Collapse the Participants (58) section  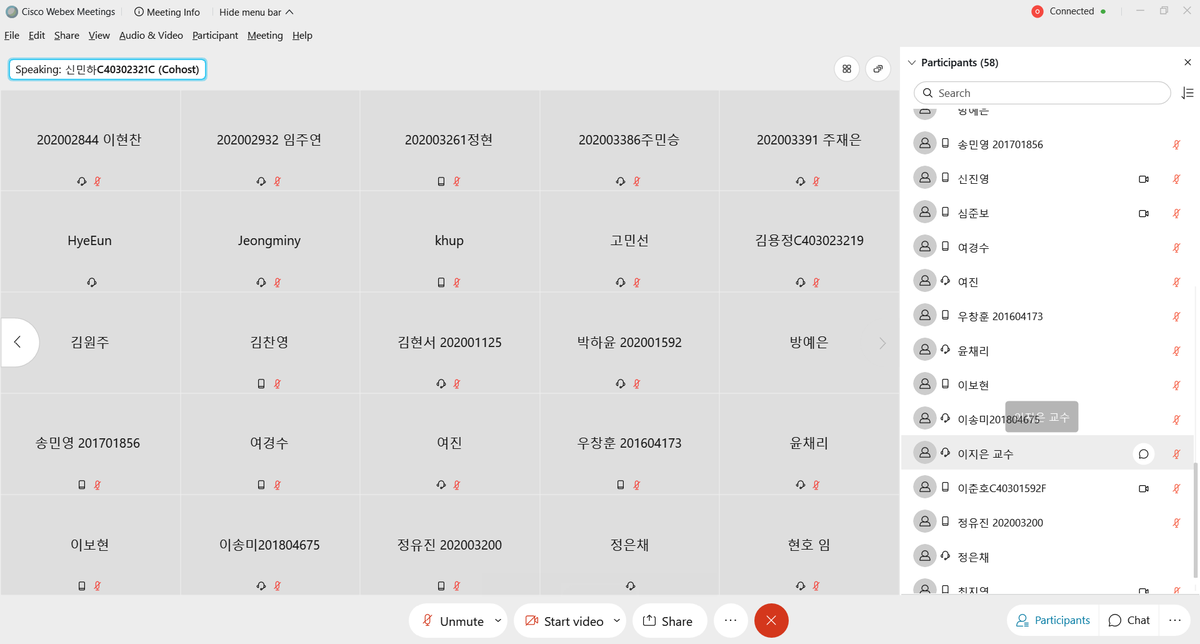911,62
